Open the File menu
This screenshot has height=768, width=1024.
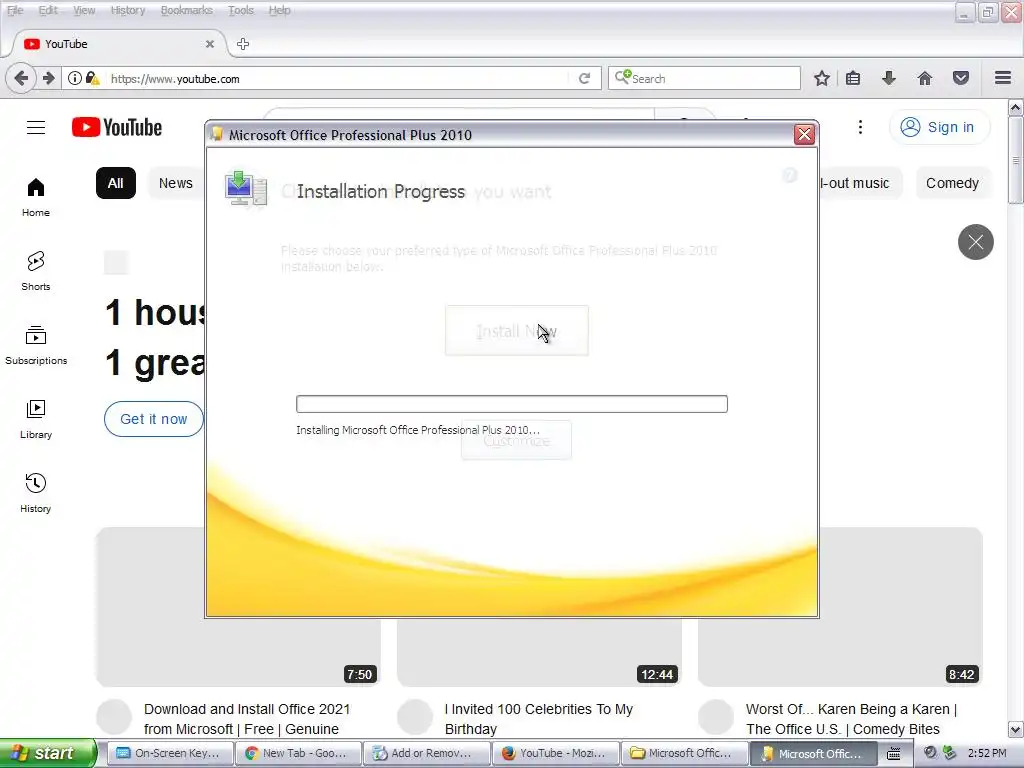pyautogui.click(x=14, y=10)
